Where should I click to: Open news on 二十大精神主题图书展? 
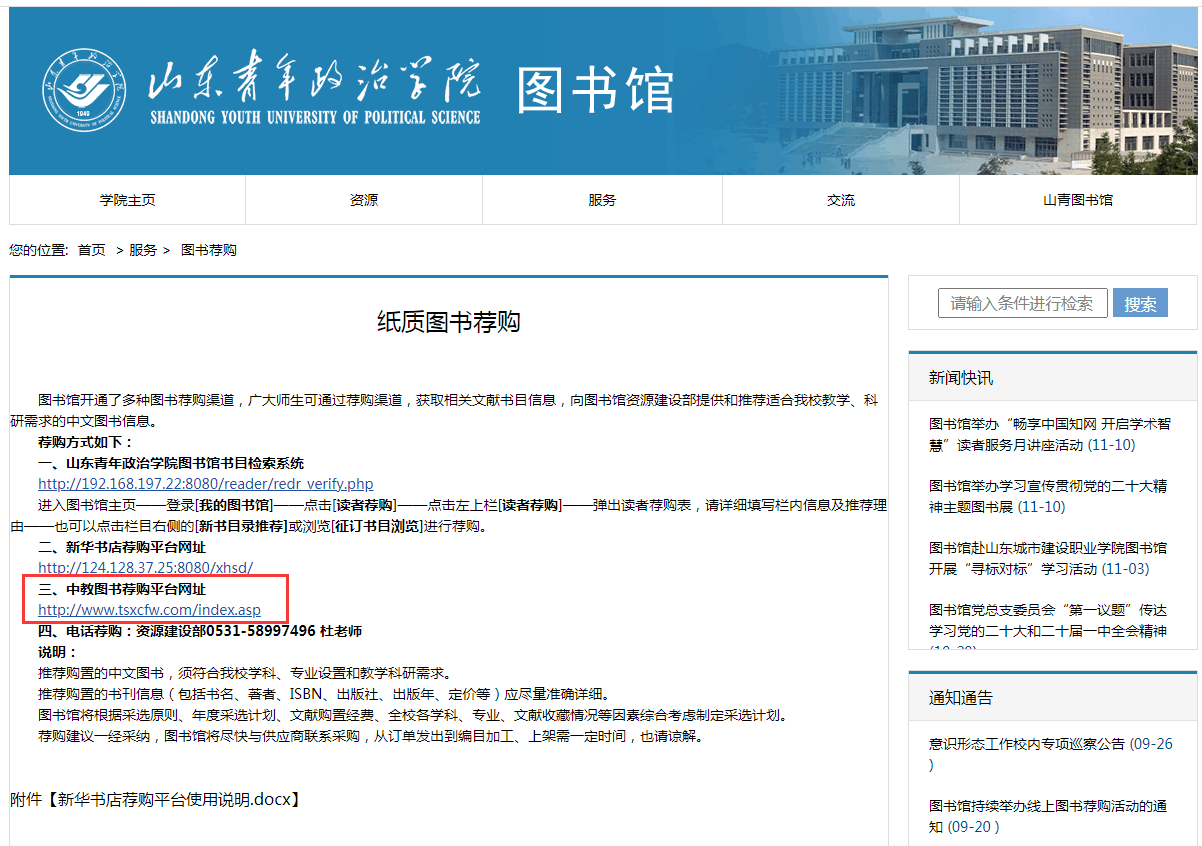pos(1048,496)
